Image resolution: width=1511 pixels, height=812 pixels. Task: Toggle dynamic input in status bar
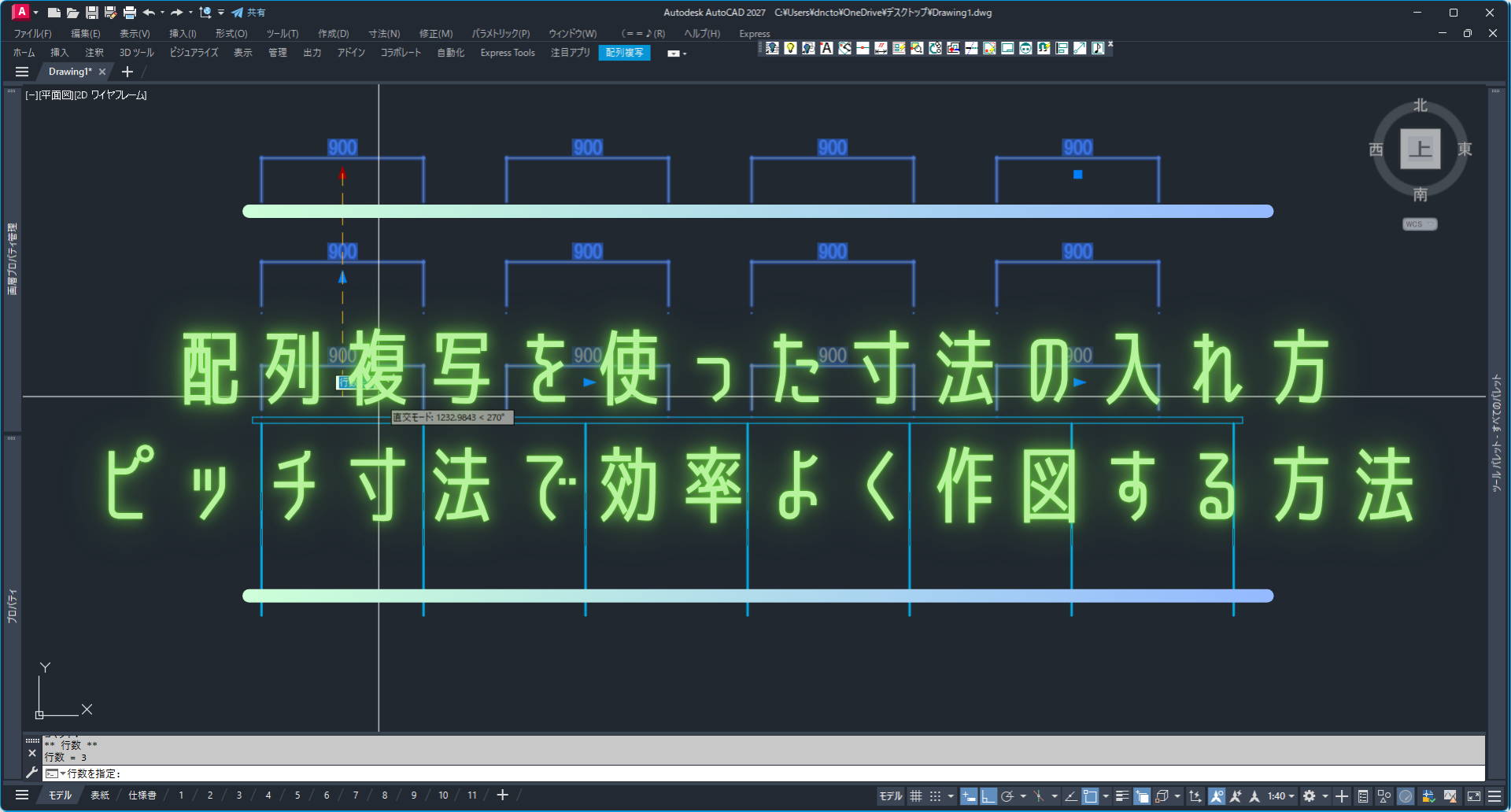(969, 796)
